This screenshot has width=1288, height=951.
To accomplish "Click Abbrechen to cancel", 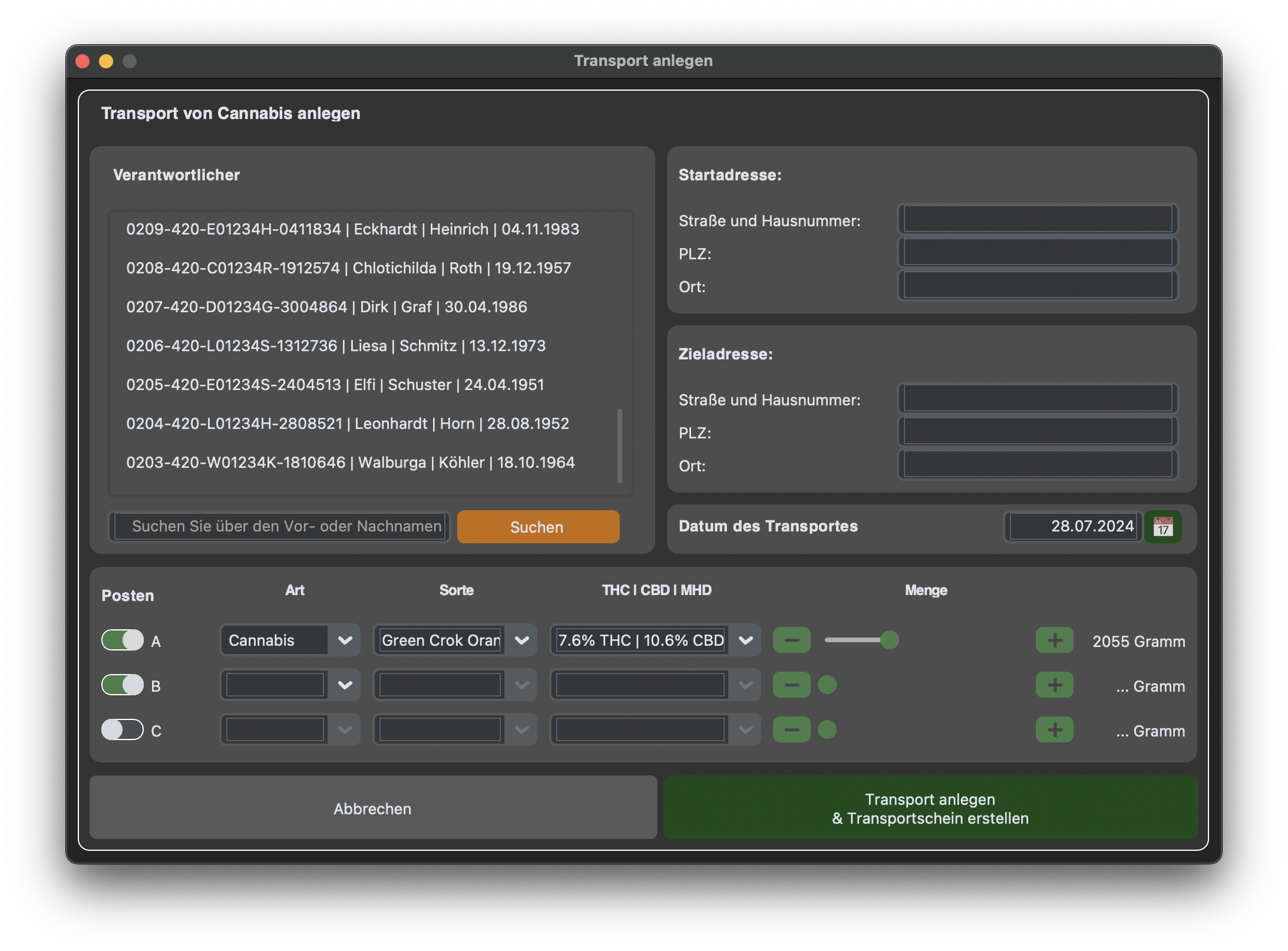I will point(373,808).
